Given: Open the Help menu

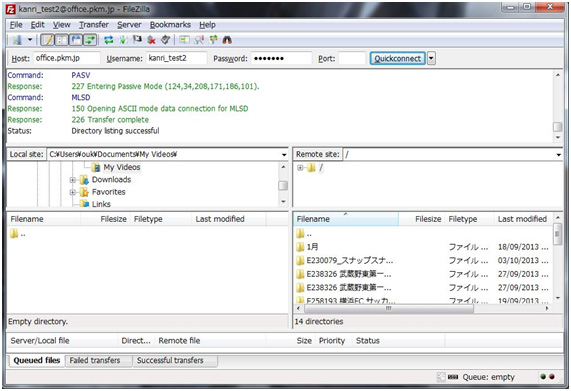Looking at the screenshot, I should coord(208,25).
